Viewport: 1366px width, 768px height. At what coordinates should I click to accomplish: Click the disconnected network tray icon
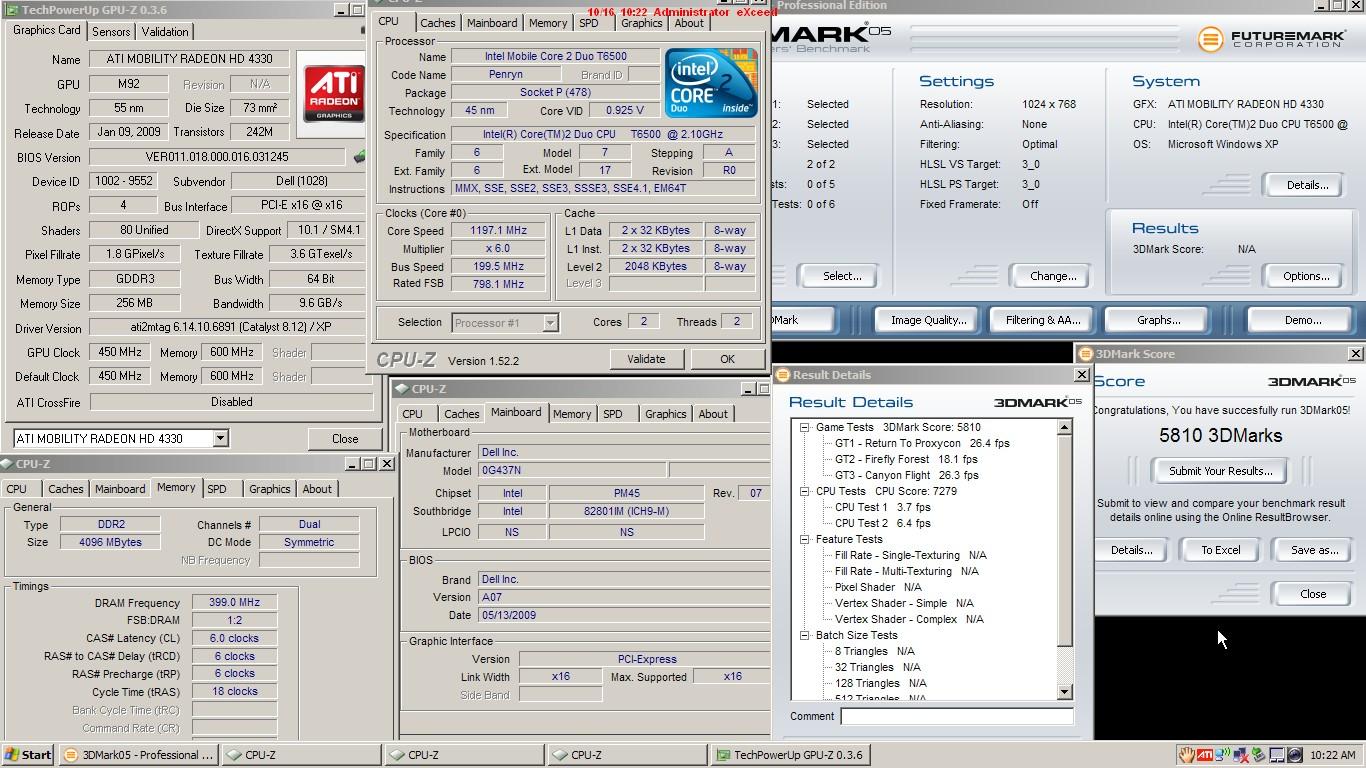click(x=1241, y=755)
